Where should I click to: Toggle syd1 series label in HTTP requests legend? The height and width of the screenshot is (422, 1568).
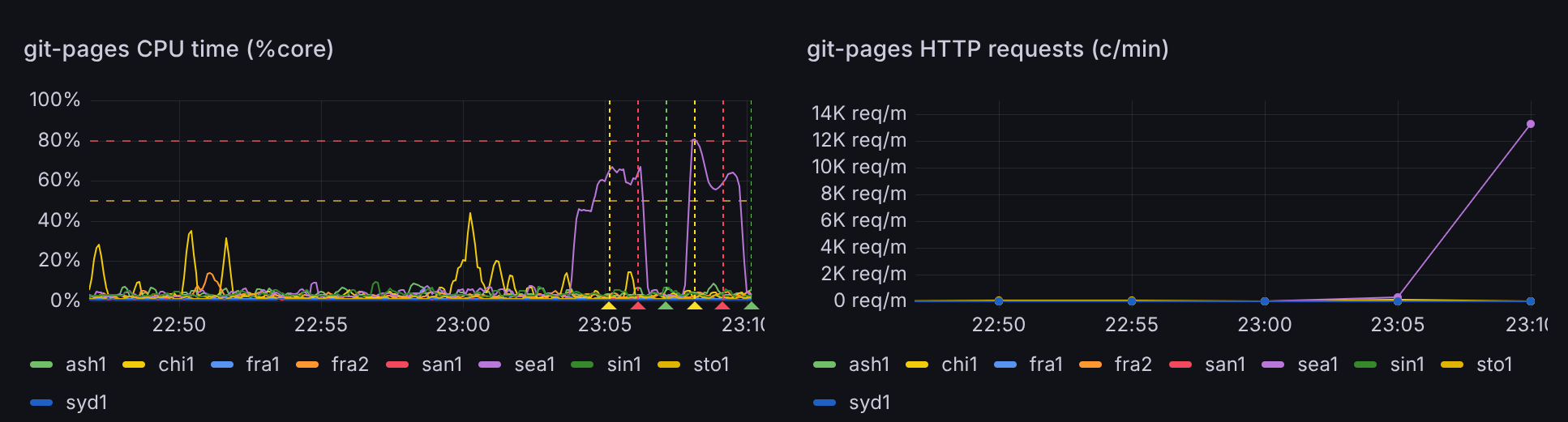[869, 403]
